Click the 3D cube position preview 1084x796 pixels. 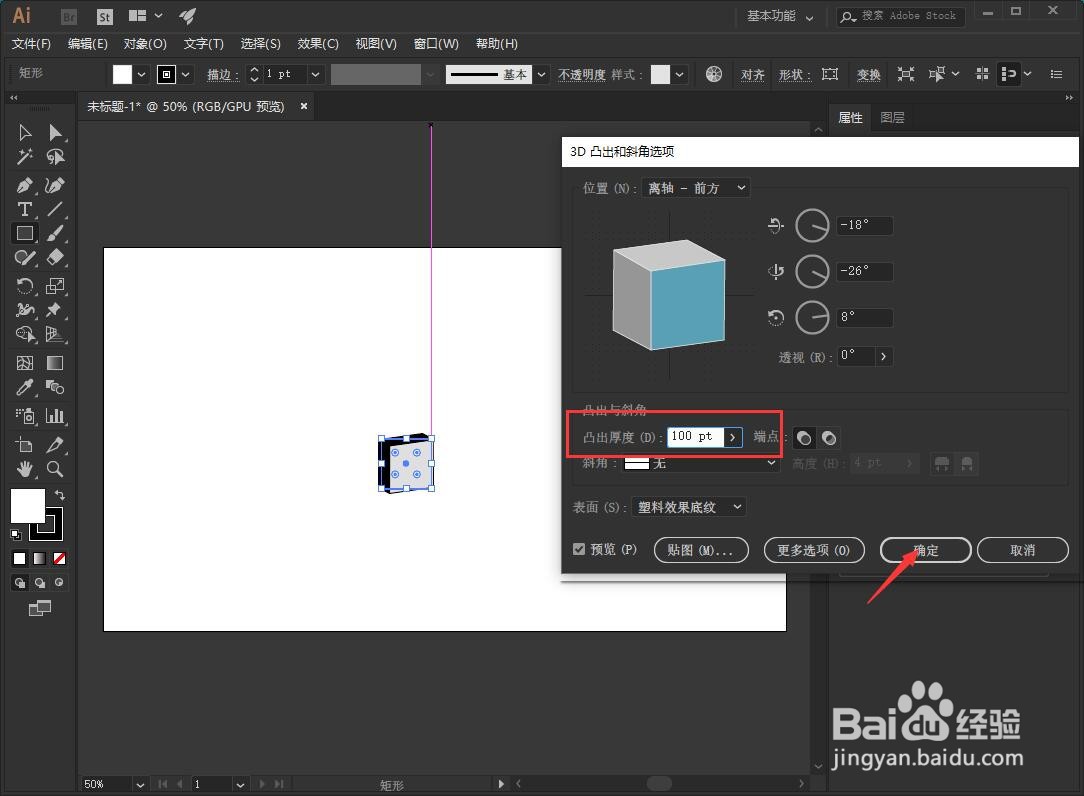click(x=669, y=295)
